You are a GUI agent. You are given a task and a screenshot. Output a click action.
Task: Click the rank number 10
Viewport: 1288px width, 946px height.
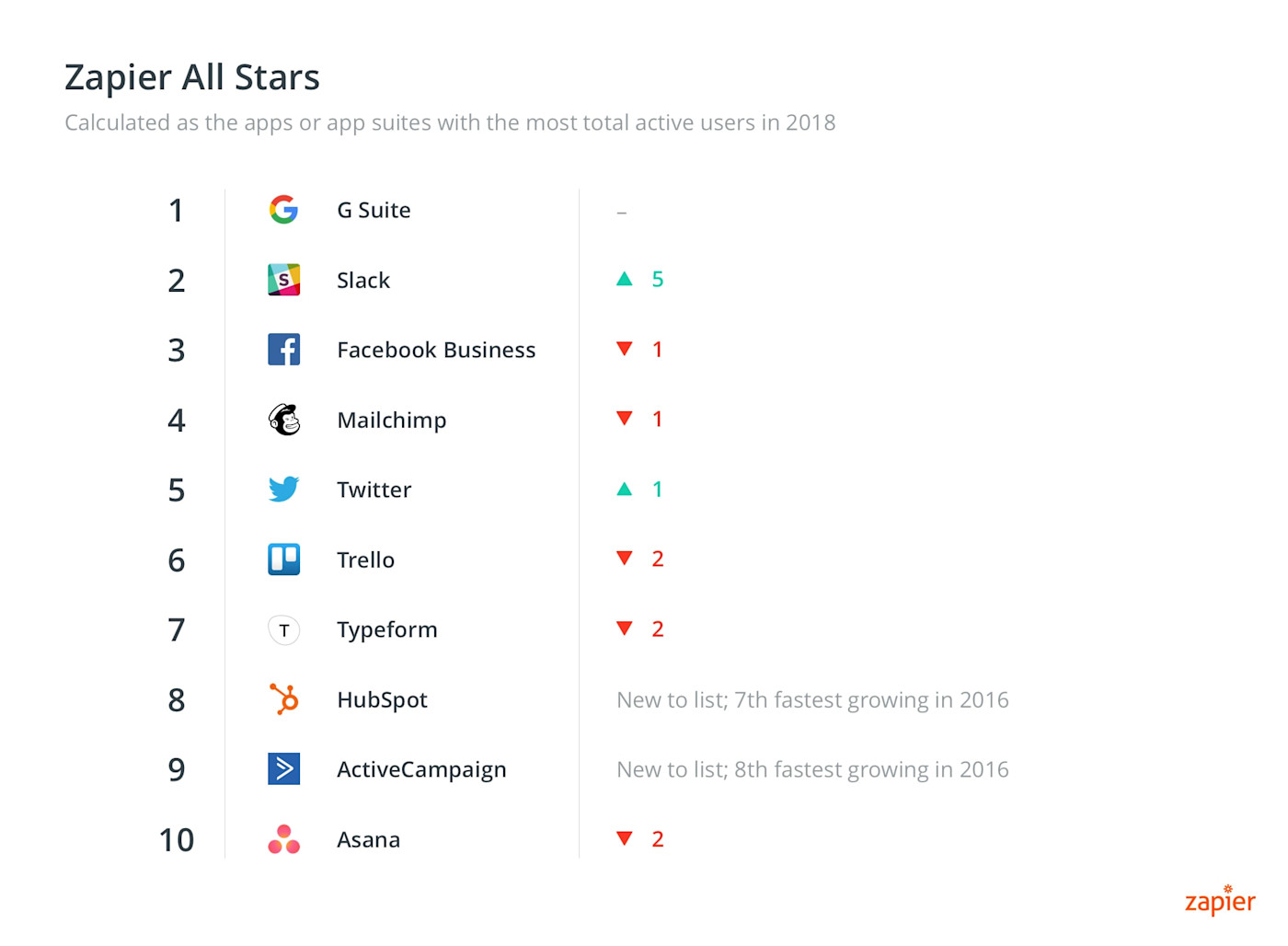[177, 839]
